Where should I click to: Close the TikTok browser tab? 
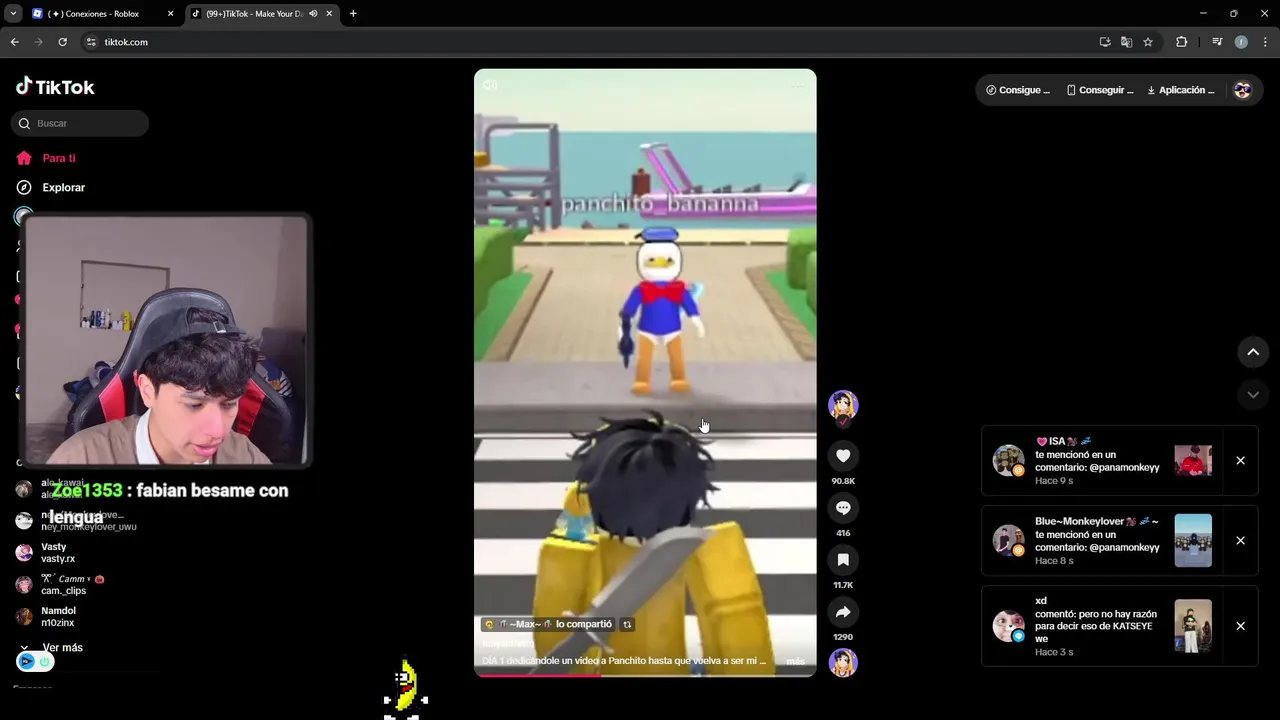pyautogui.click(x=329, y=14)
